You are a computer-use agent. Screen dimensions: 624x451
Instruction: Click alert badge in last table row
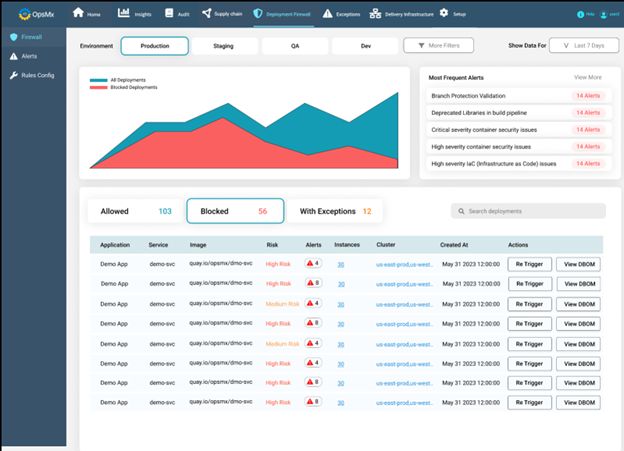pos(313,402)
